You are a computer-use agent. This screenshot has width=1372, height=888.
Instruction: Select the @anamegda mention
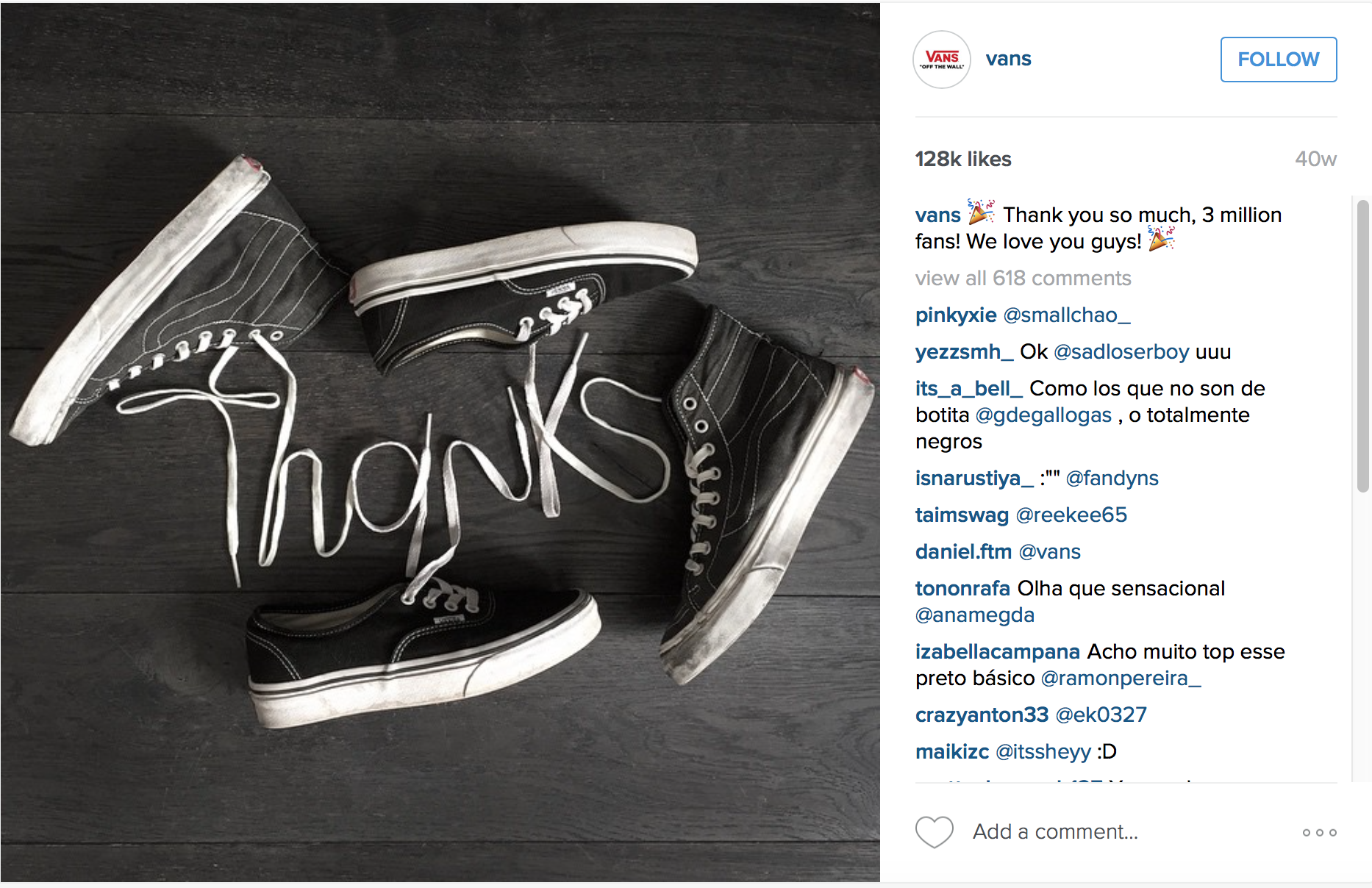pos(974,615)
